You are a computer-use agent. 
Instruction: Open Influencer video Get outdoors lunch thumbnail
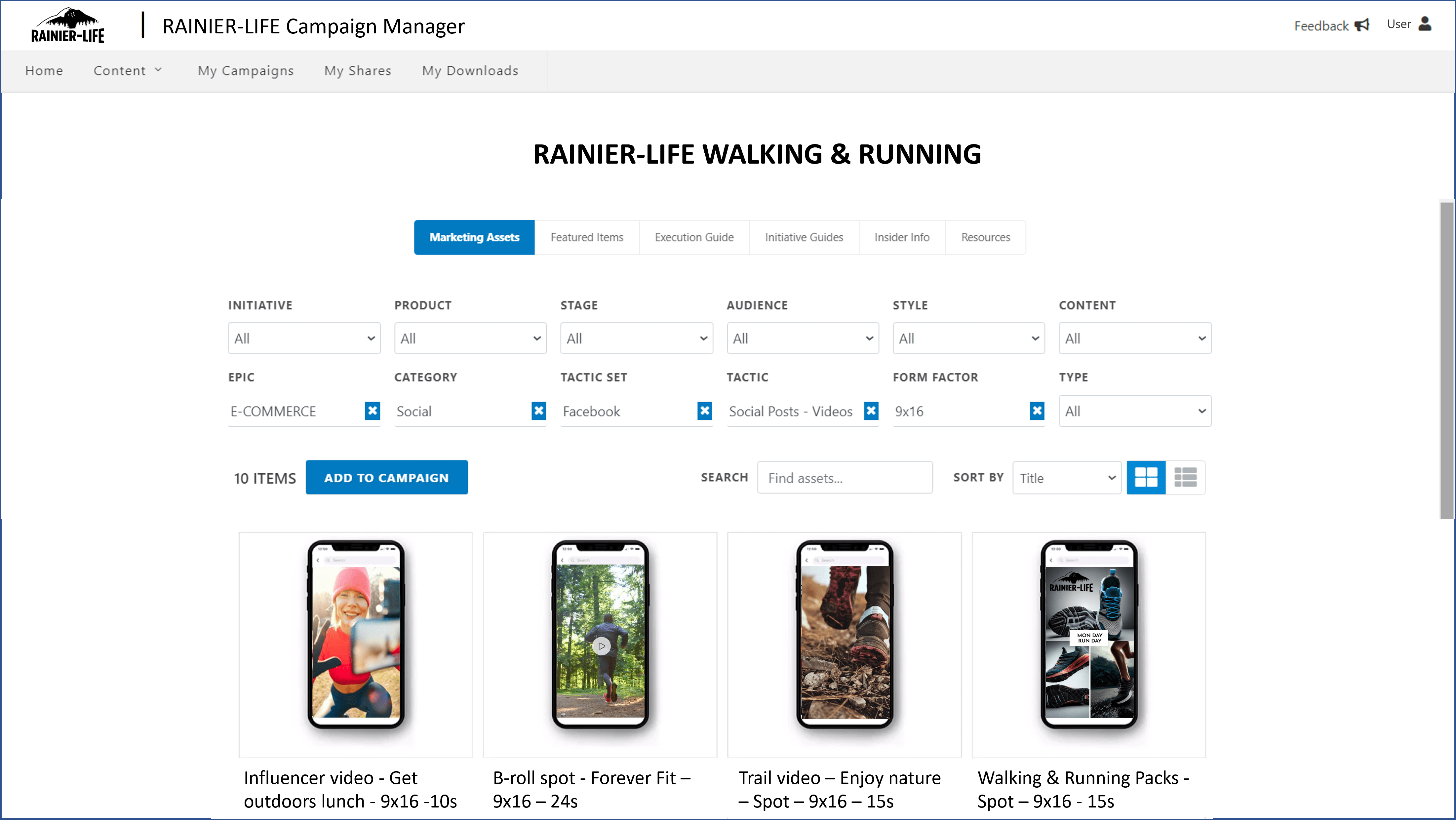356,646
